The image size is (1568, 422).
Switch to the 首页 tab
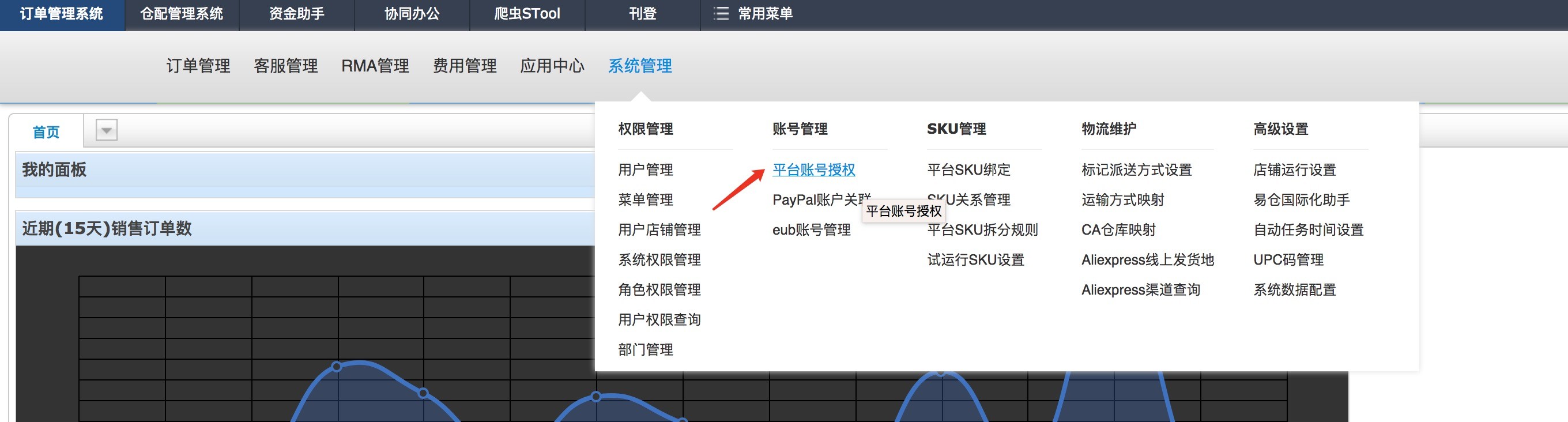click(x=46, y=131)
